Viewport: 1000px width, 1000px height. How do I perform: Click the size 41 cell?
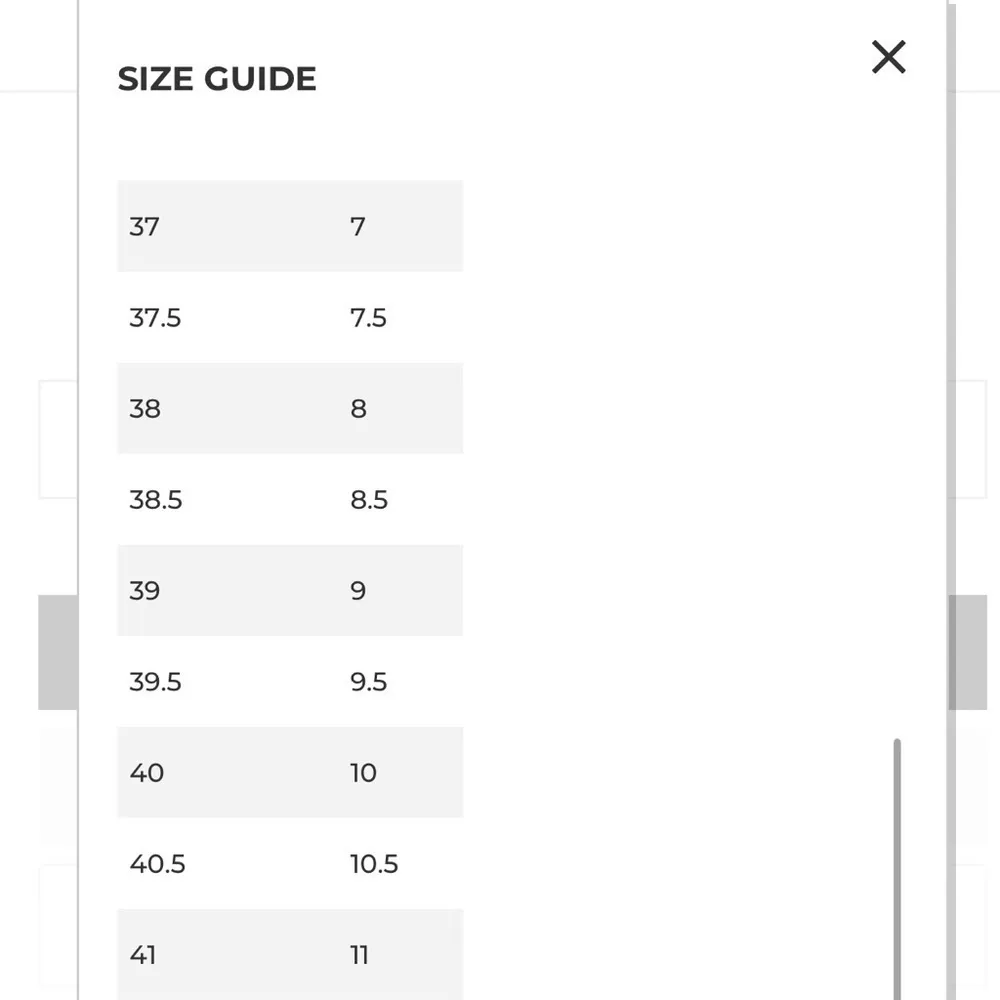144,955
